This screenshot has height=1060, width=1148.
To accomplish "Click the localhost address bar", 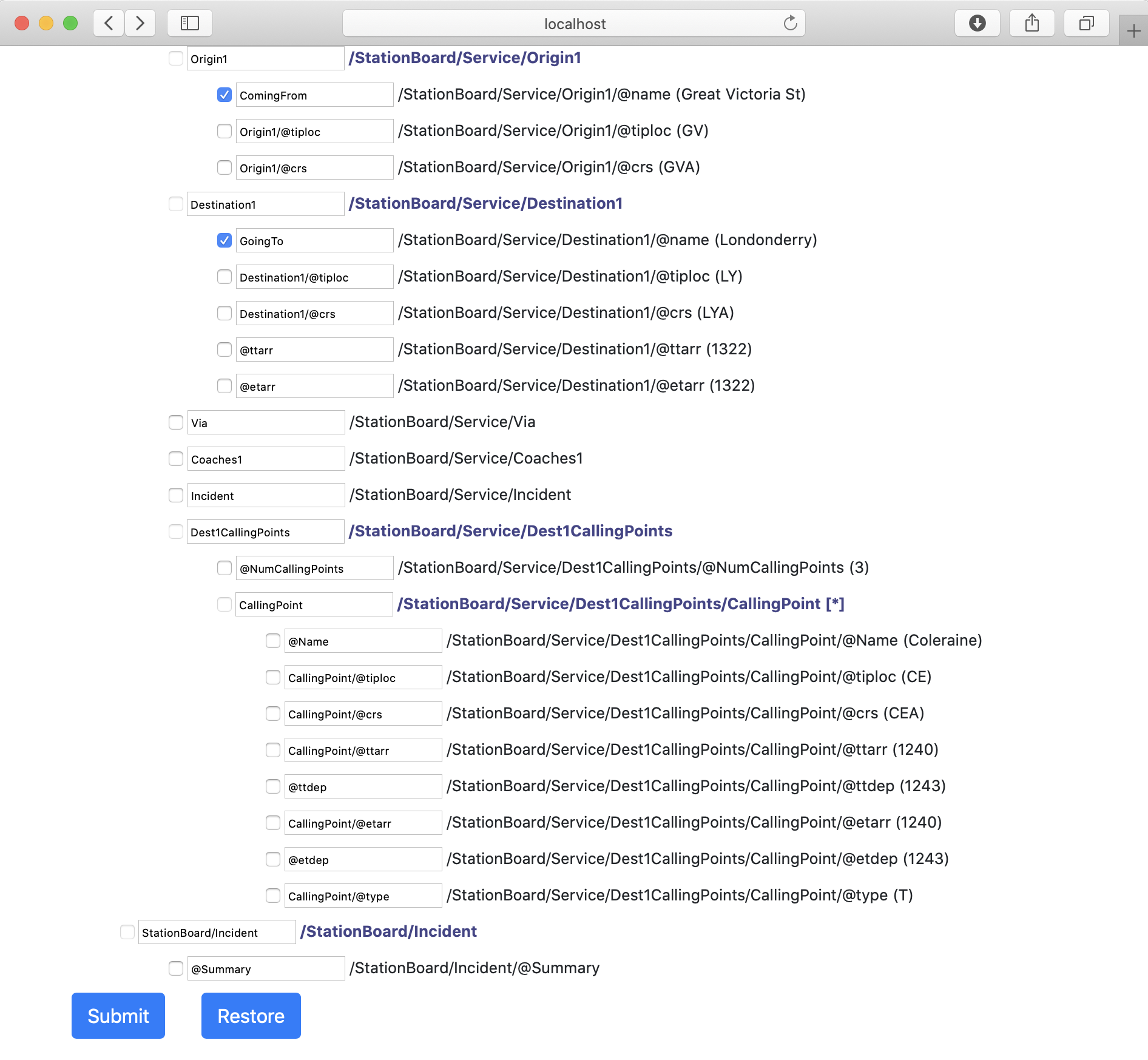I will (574, 24).
